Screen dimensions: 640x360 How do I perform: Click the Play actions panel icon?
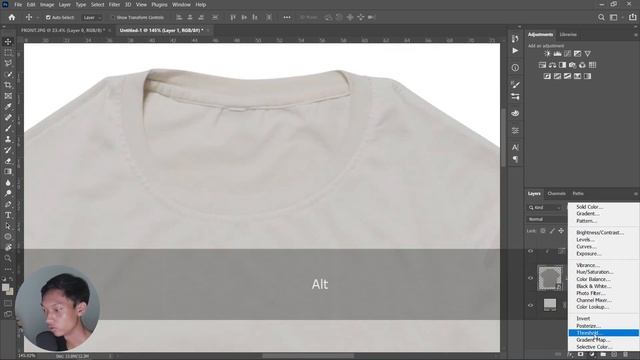point(515,51)
